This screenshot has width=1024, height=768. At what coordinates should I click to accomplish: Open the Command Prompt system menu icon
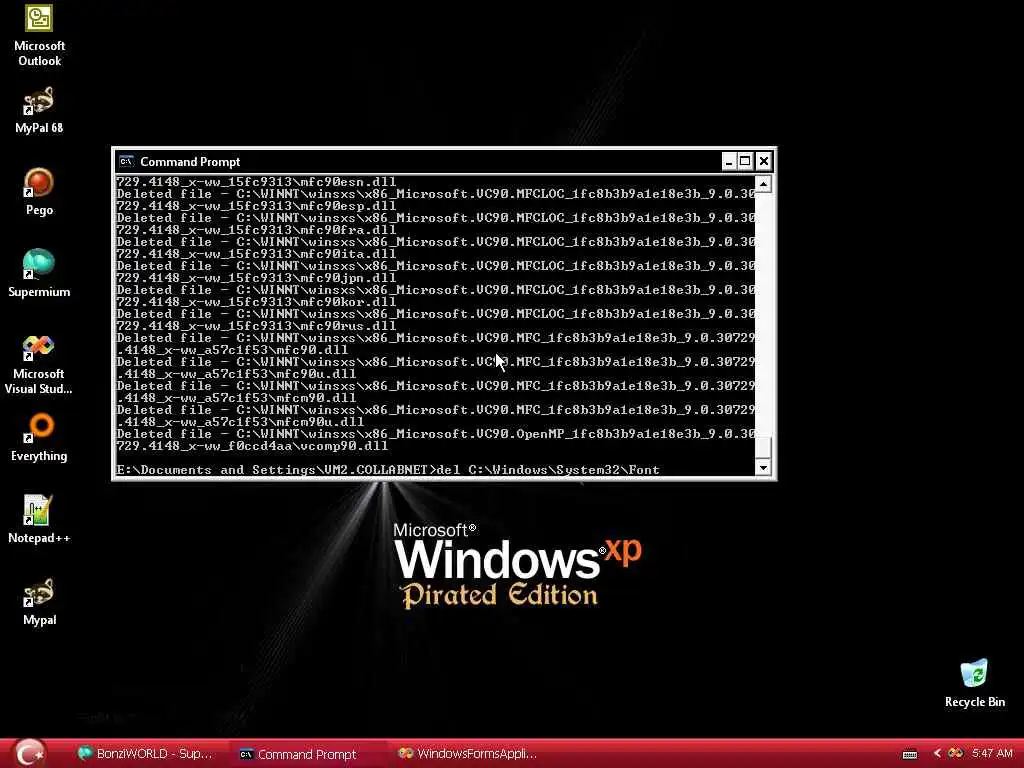127,161
